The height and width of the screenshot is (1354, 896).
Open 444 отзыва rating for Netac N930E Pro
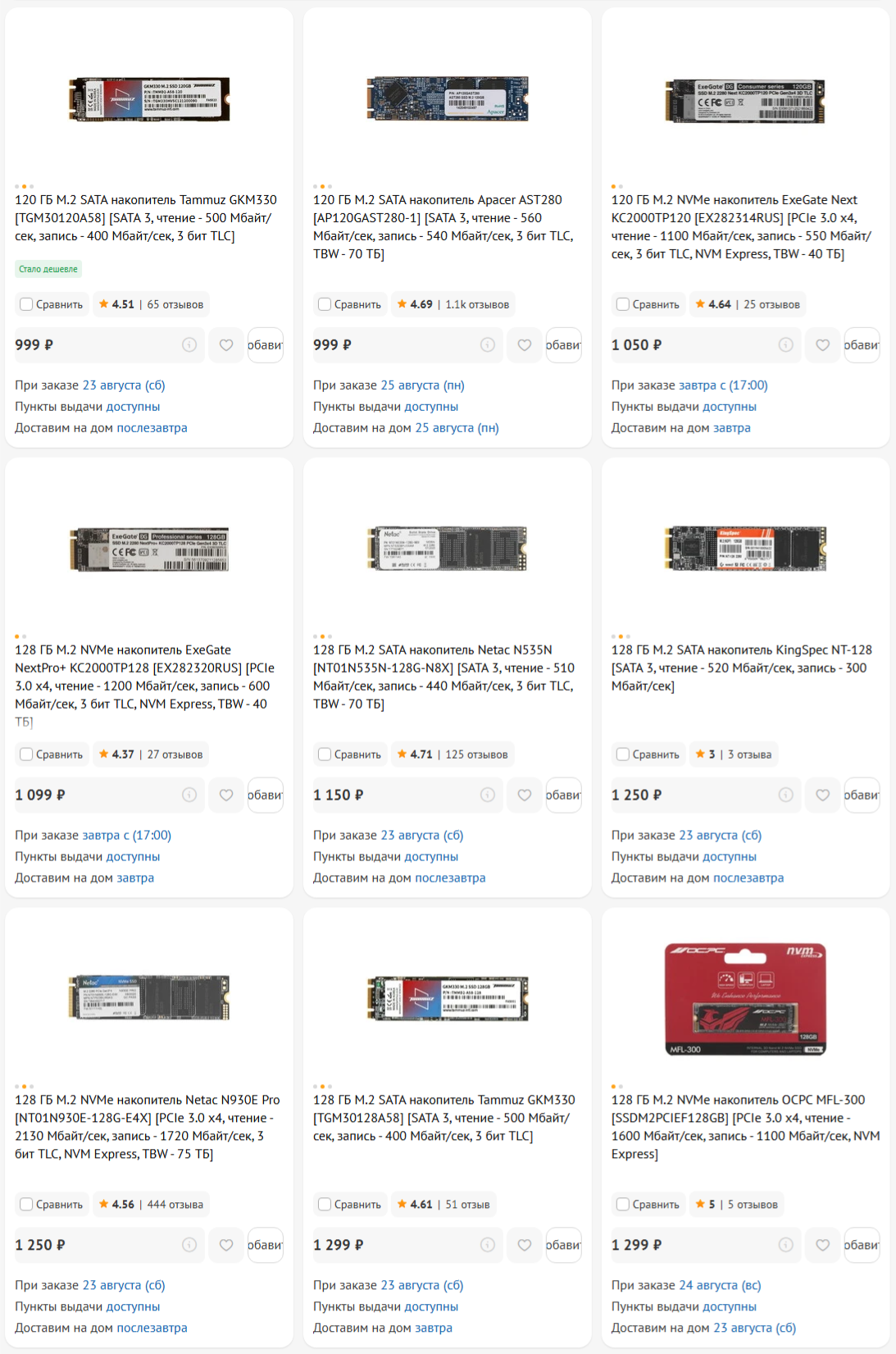151,1205
